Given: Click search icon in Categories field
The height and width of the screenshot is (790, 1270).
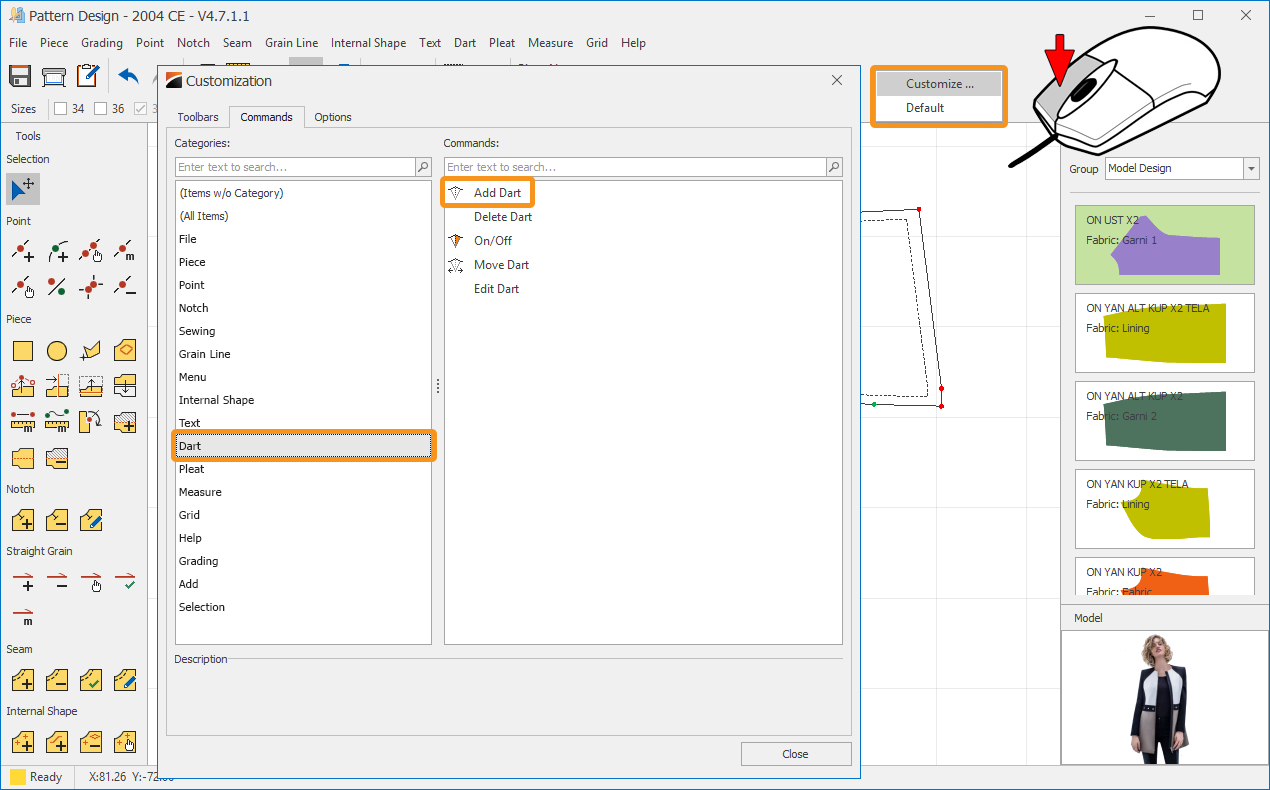Looking at the screenshot, I should 423,167.
